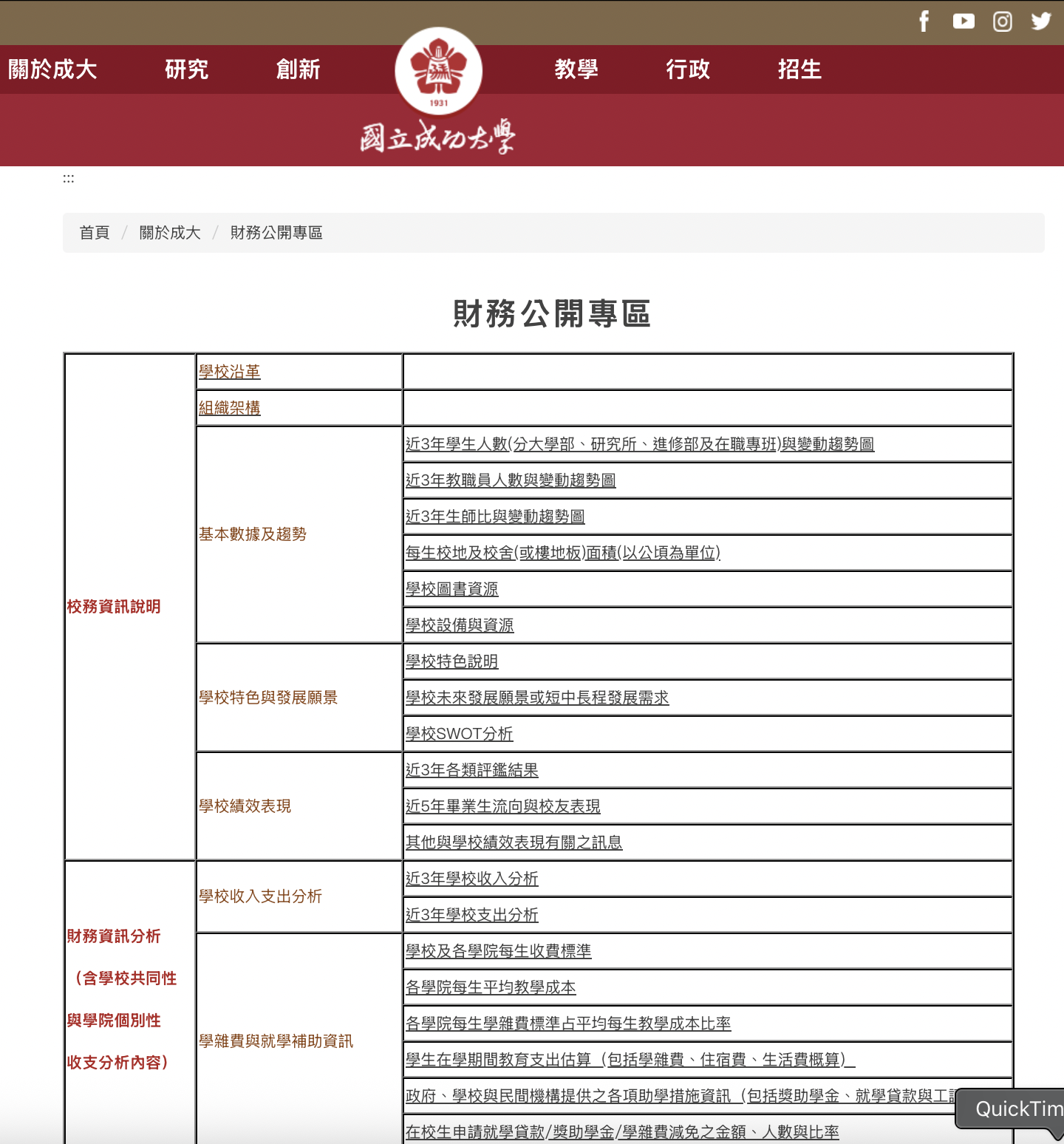Open the YouTube icon in header
The image size is (1064, 1144).
pyautogui.click(x=964, y=21)
